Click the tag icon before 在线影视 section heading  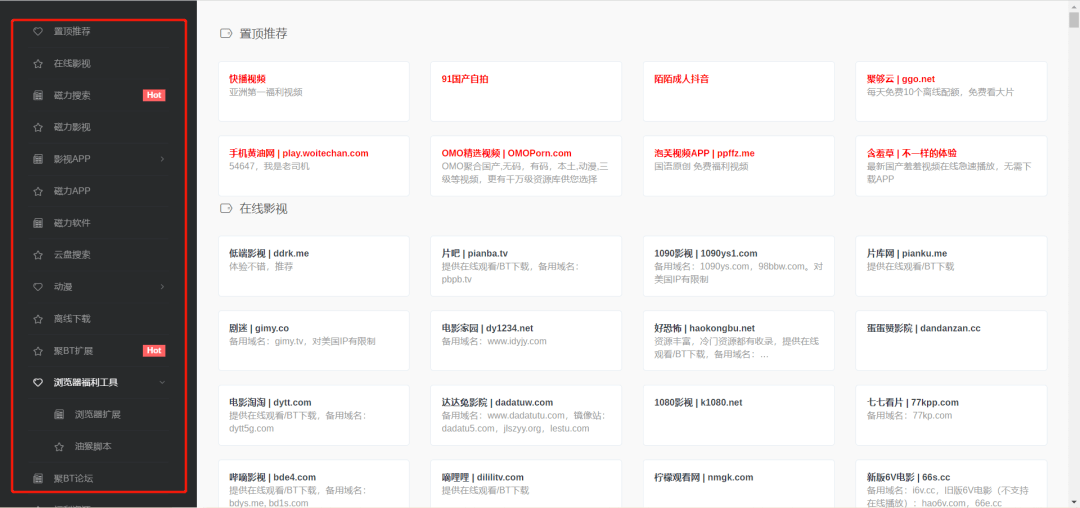(225, 208)
